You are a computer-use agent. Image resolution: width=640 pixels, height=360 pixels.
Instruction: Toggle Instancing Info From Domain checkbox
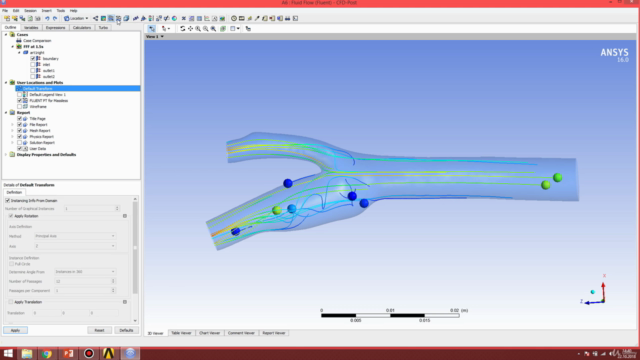tap(7, 200)
